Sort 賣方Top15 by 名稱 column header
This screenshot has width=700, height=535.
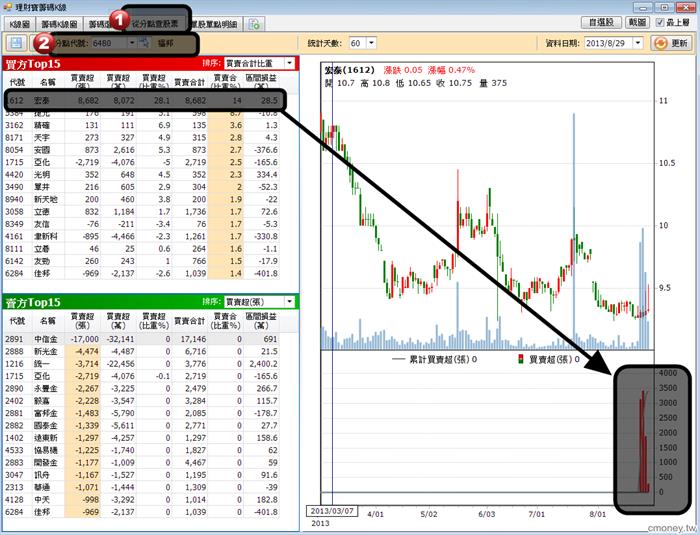tap(48, 321)
